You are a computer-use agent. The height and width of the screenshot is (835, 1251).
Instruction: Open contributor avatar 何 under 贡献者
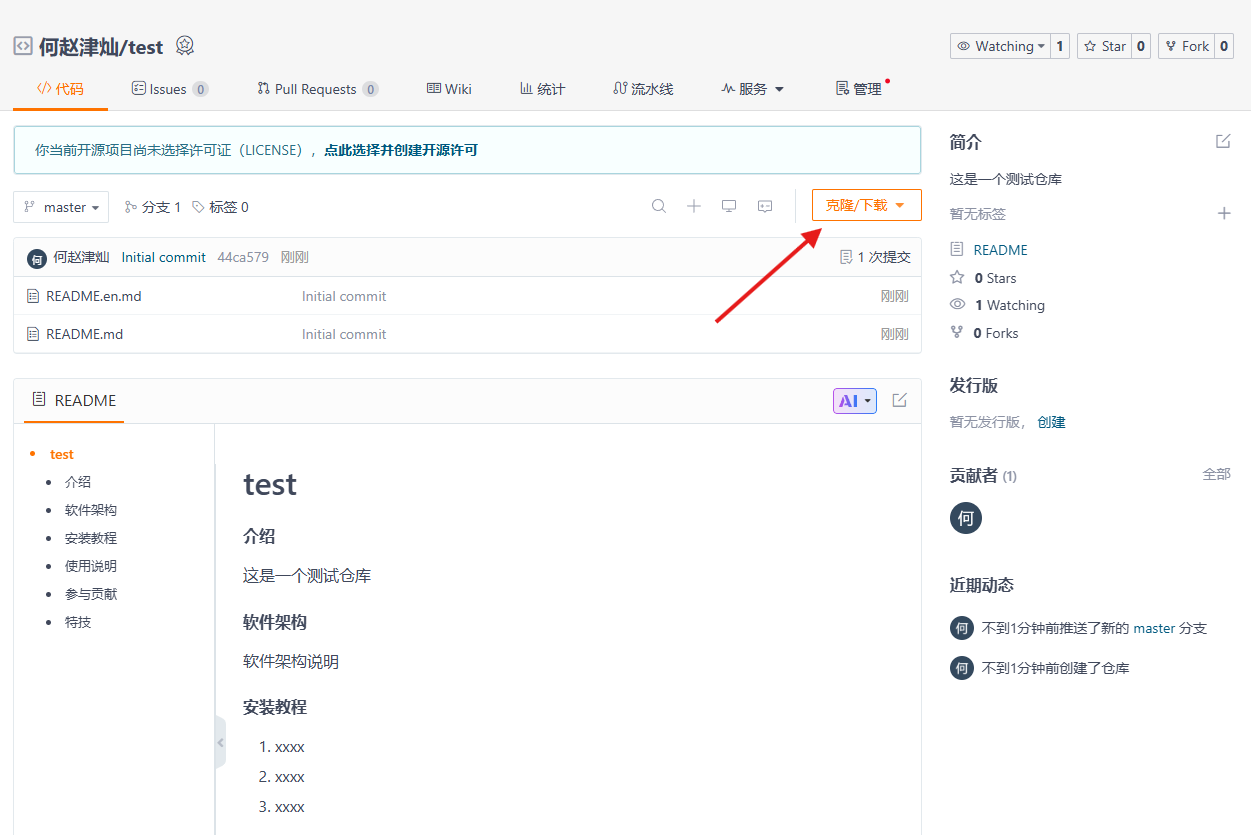tap(966, 518)
